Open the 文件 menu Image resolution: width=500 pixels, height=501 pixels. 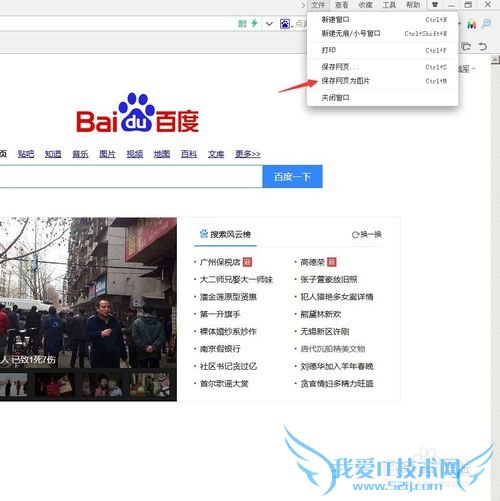[x=318, y=5]
